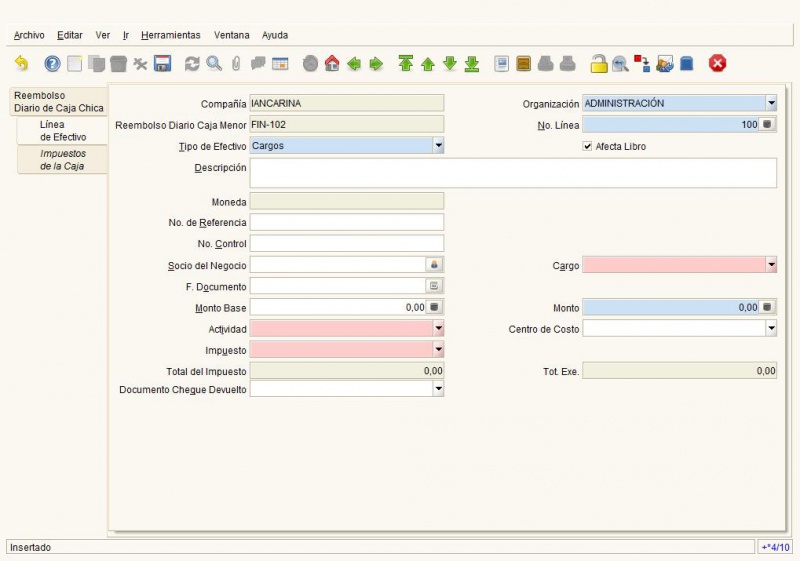Open the F. Documento calendar button
This screenshot has height=561, width=800.
(x=434, y=286)
